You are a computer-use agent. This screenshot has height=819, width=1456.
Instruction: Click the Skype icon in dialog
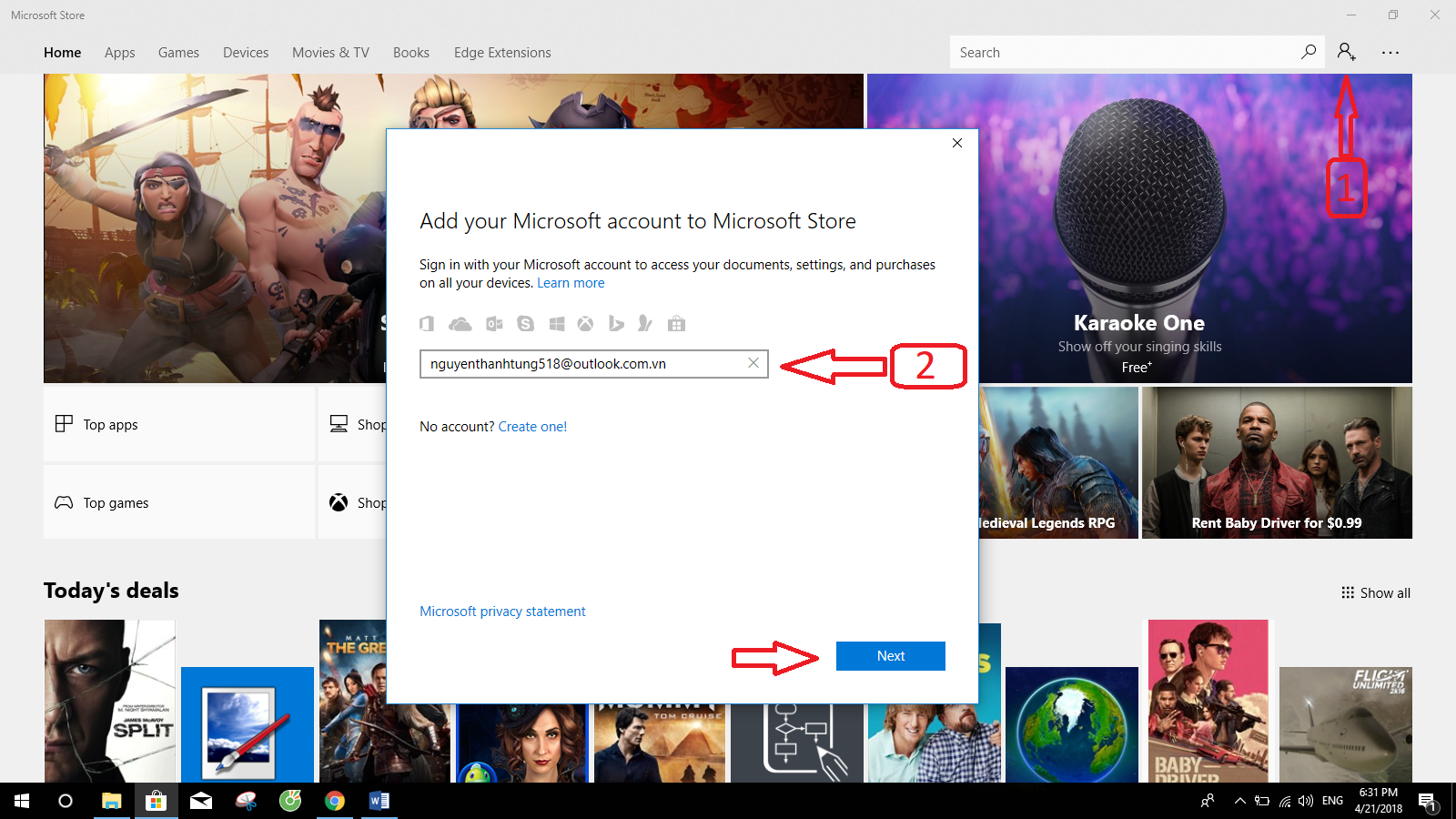click(x=526, y=324)
